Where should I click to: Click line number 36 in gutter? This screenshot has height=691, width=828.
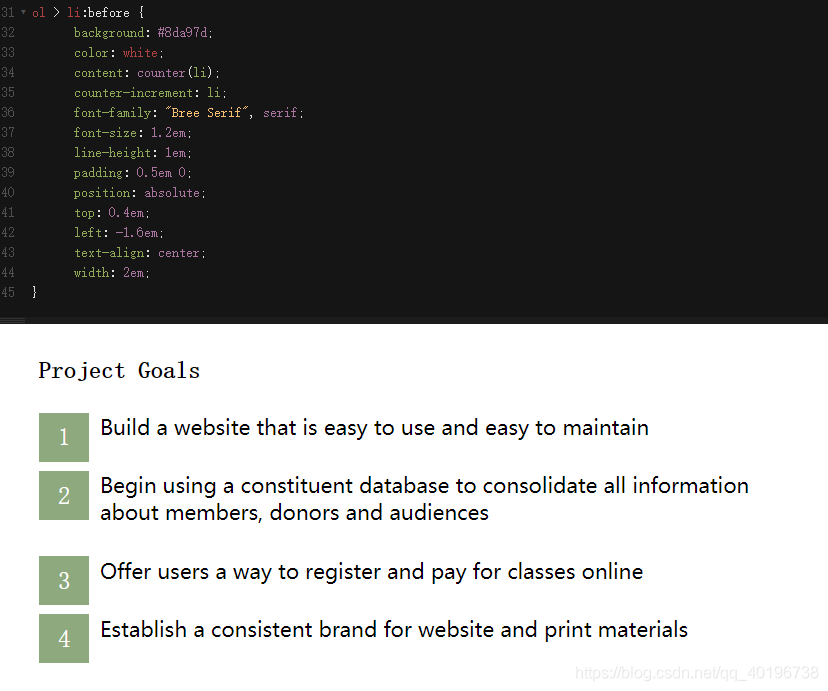pos(8,112)
